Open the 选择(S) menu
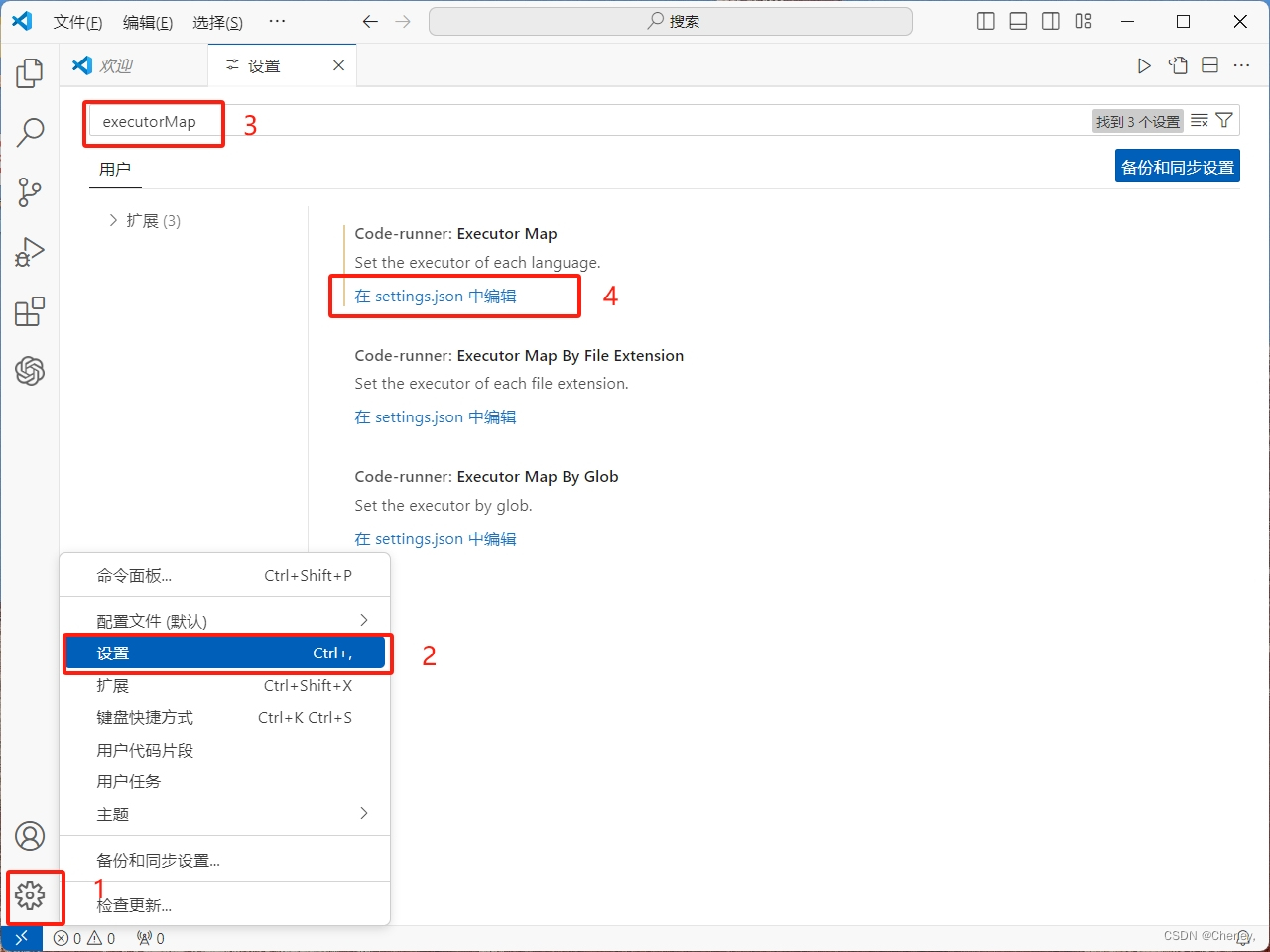 217,22
